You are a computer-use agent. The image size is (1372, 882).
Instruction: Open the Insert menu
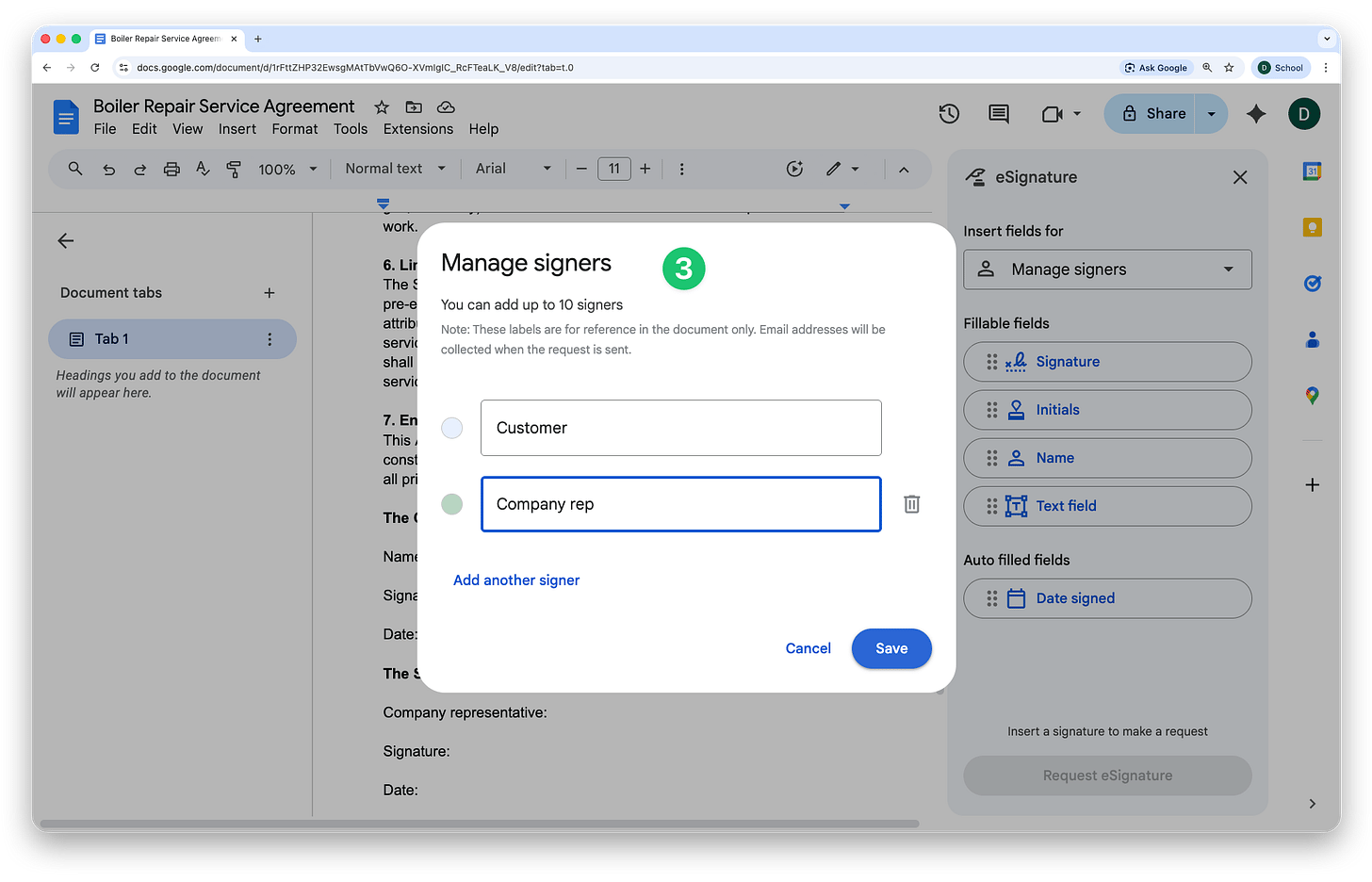click(x=237, y=129)
